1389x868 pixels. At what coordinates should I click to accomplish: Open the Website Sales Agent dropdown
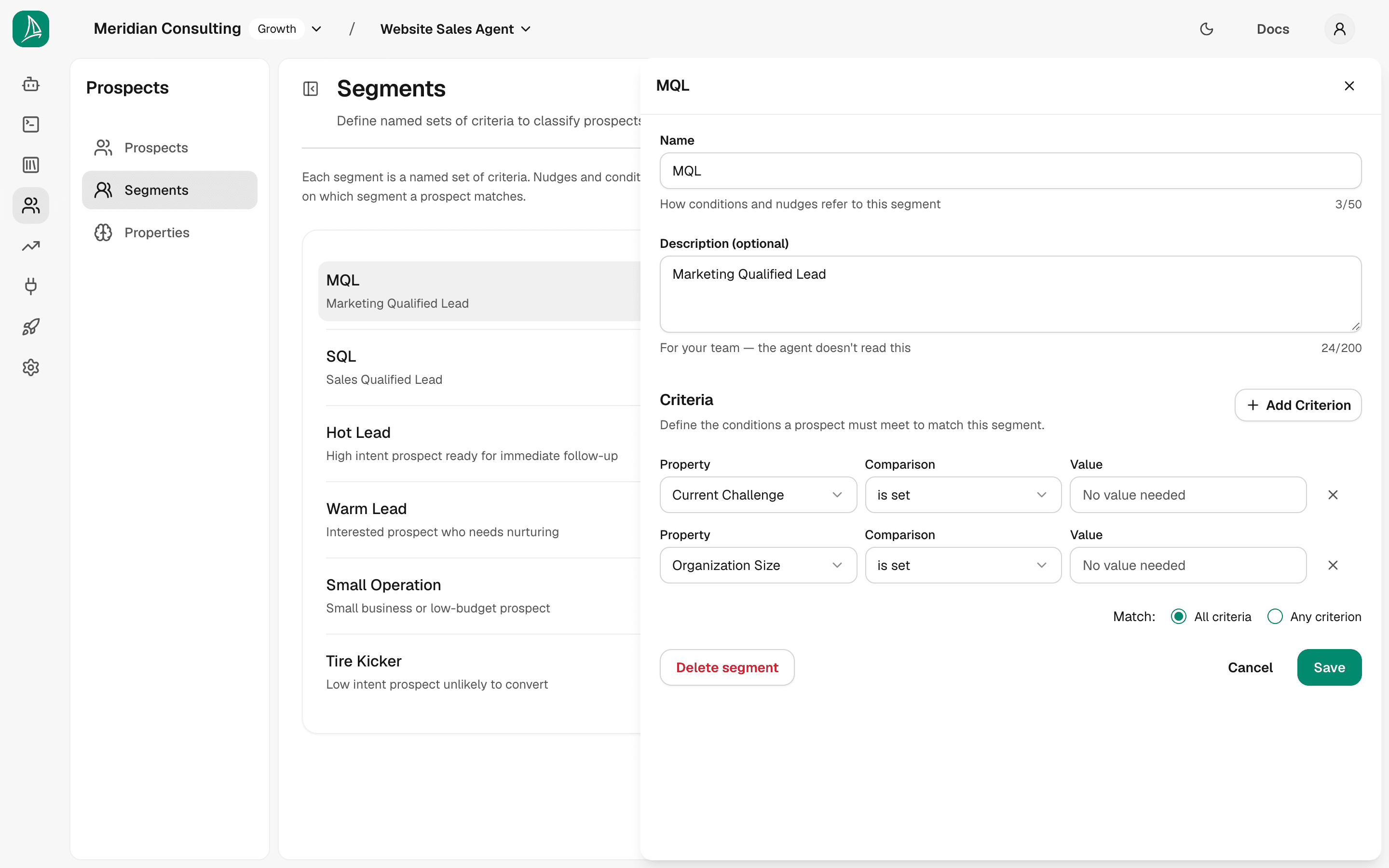point(455,29)
